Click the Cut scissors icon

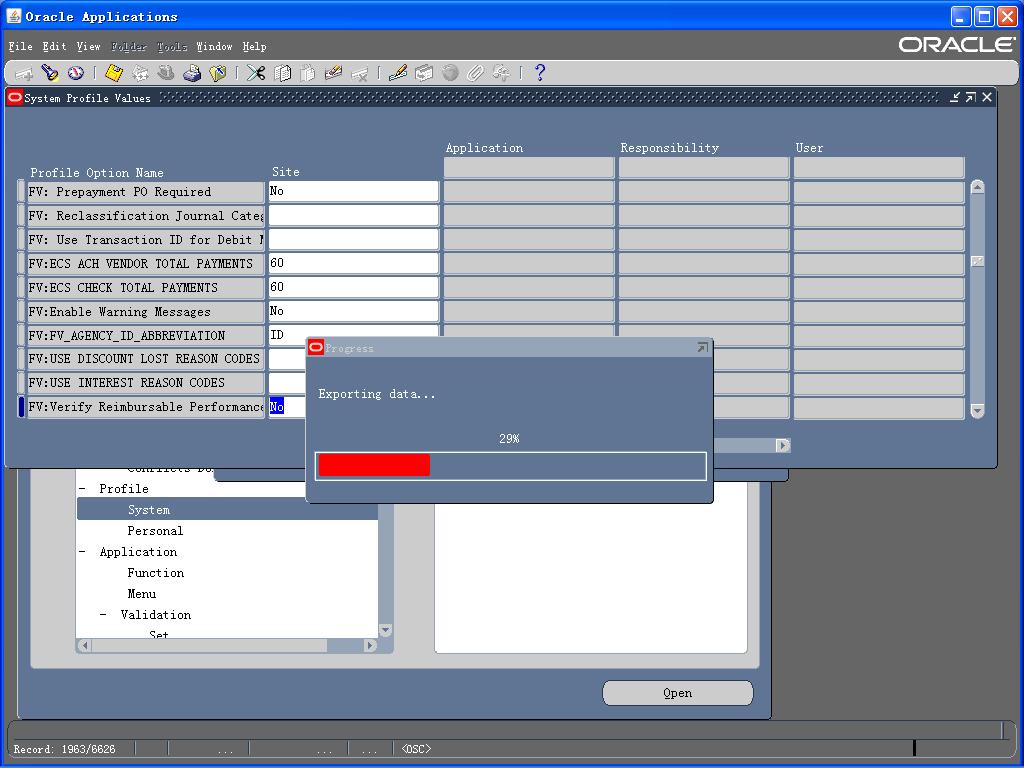point(256,73)
